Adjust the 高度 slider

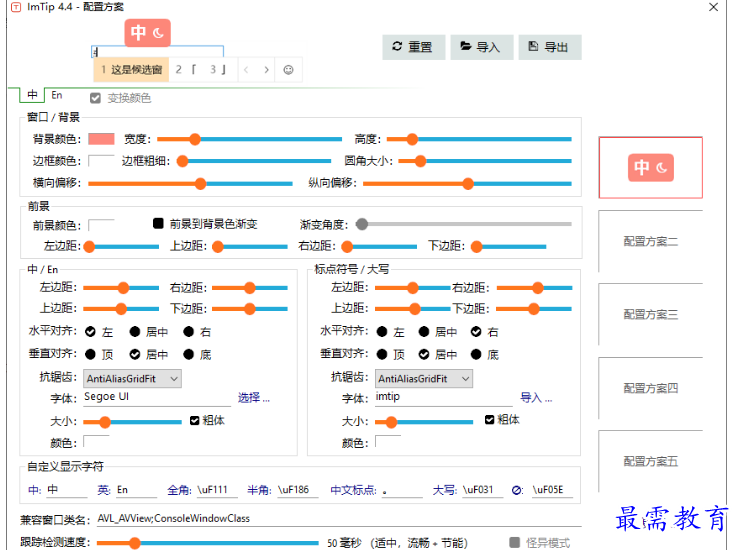(479, 139)
